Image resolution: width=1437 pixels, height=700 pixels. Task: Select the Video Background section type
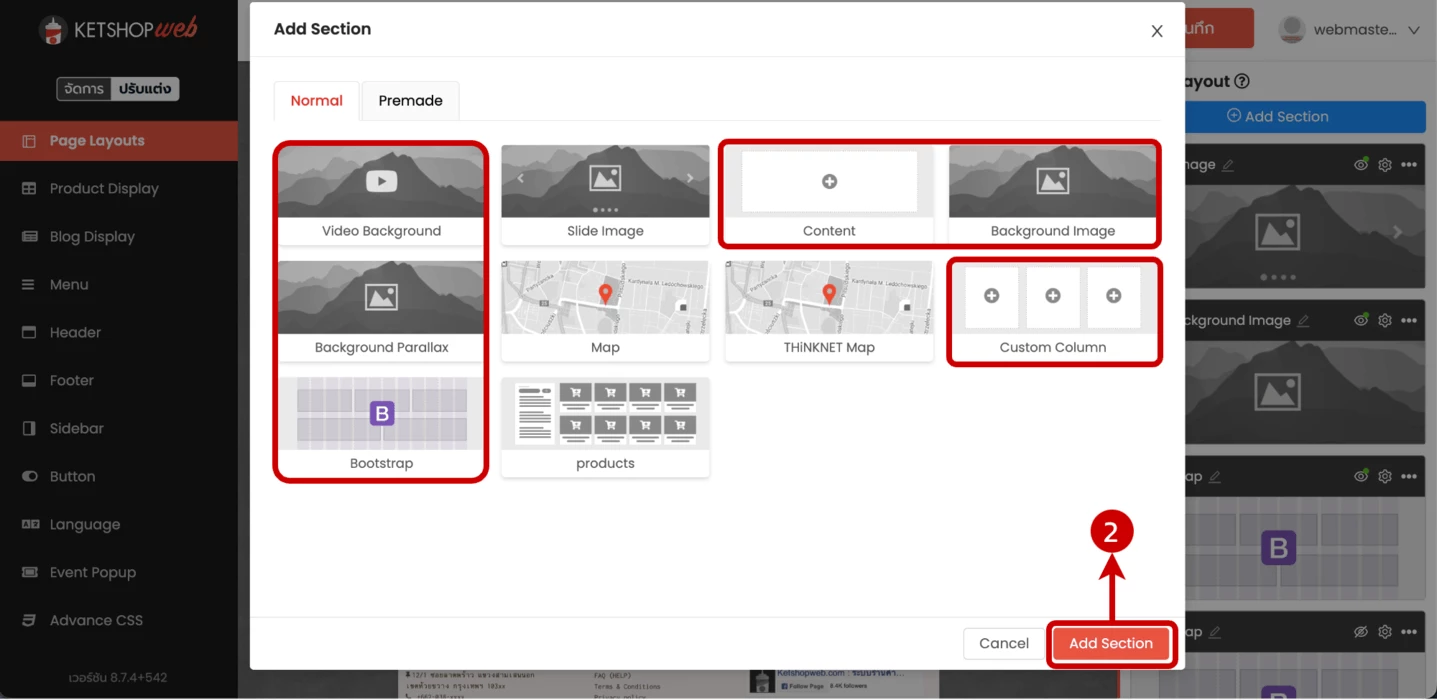coord(381,195)
